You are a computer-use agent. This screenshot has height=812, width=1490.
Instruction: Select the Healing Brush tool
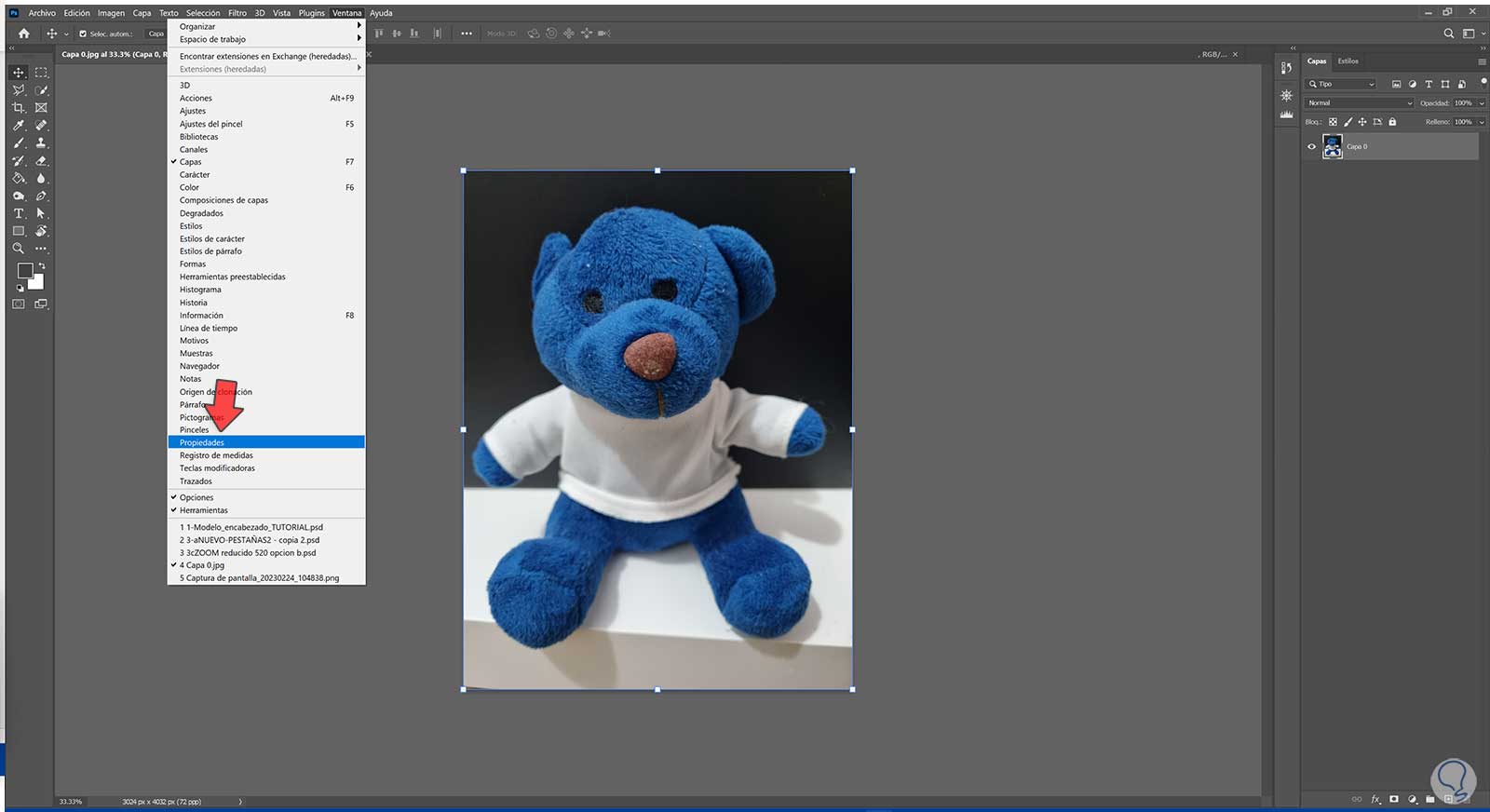[41, 126]
